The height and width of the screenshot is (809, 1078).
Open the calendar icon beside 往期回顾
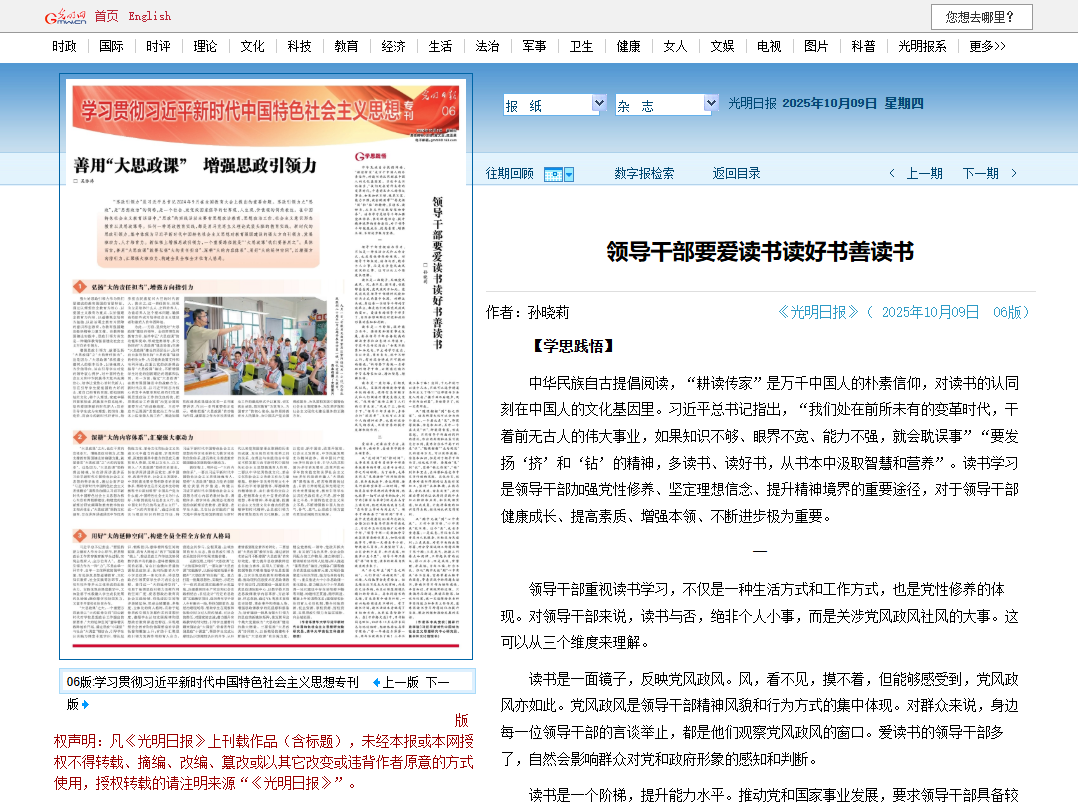click(x=553, y=174)
